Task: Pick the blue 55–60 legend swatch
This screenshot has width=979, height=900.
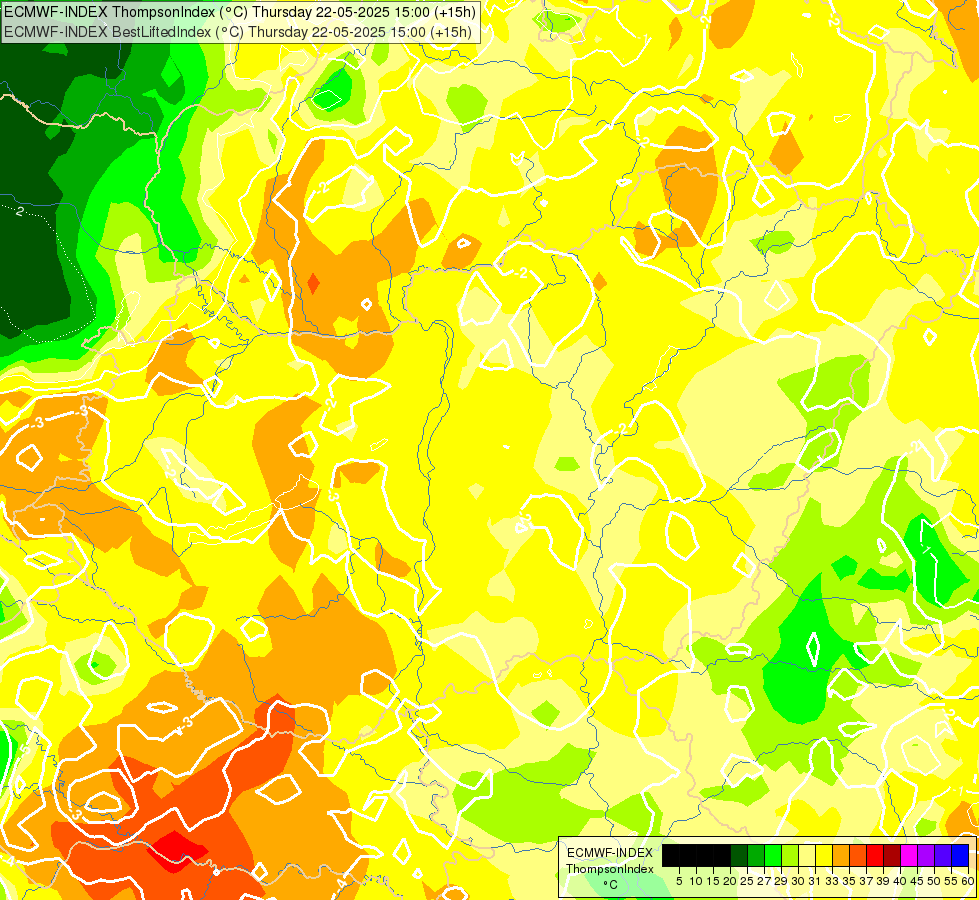Action: point(960,856)
